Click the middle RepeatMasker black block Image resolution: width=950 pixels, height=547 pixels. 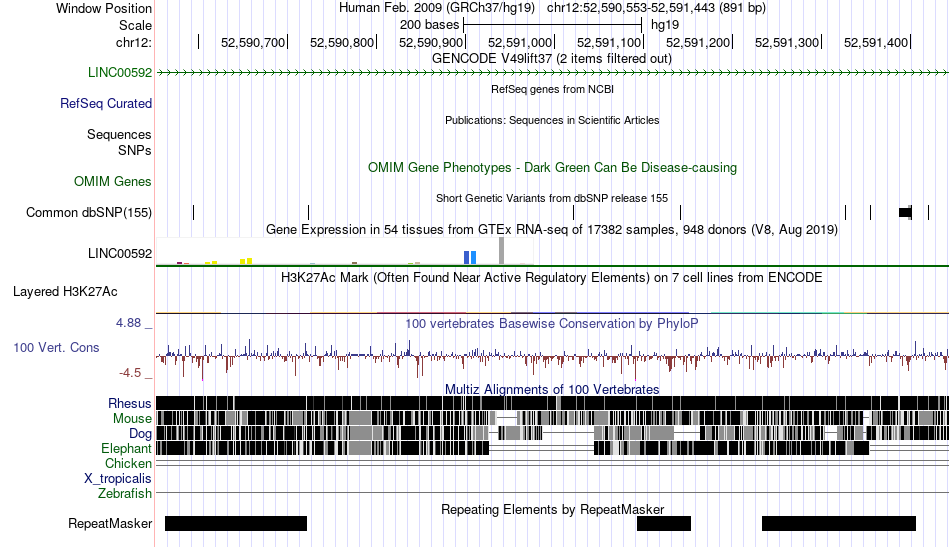pos(664,523)
